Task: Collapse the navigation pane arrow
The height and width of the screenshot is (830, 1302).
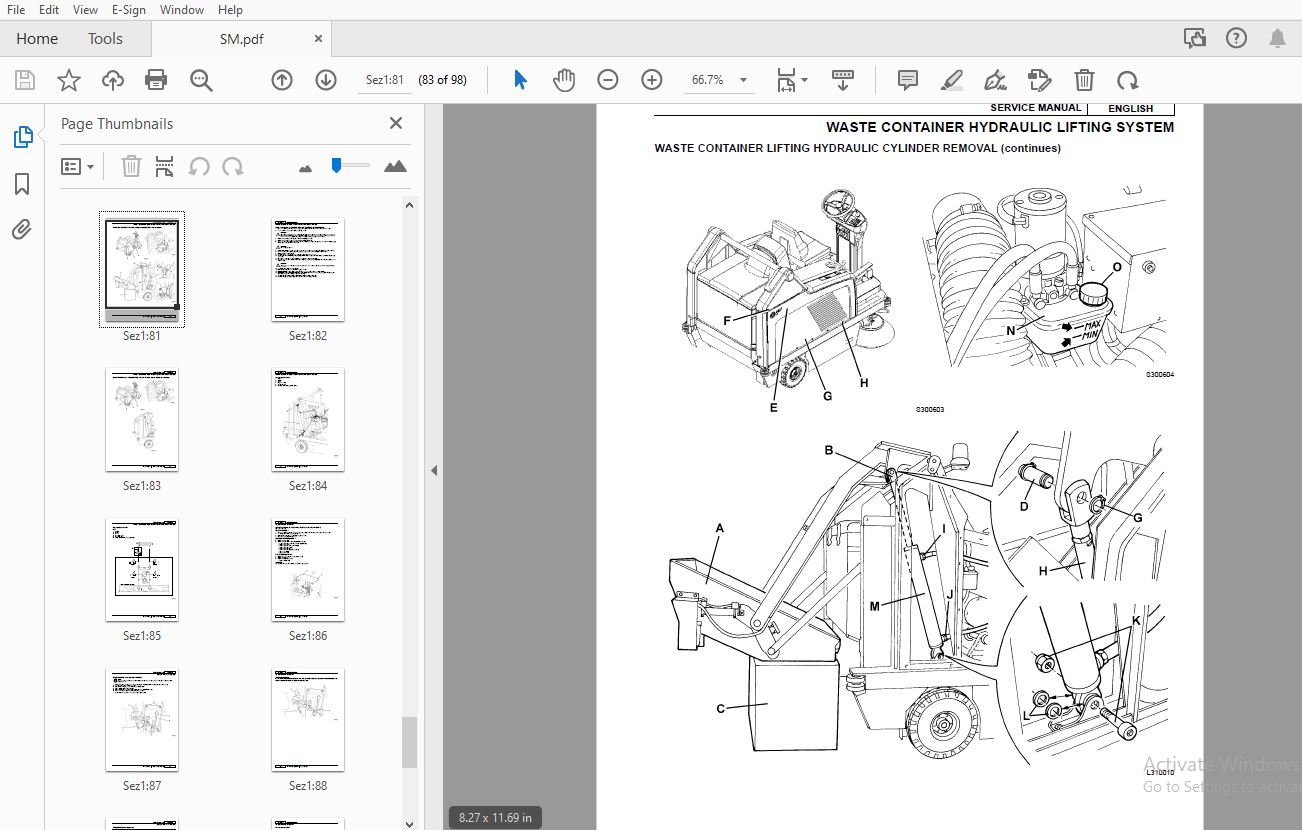Action: pos(434,470)
